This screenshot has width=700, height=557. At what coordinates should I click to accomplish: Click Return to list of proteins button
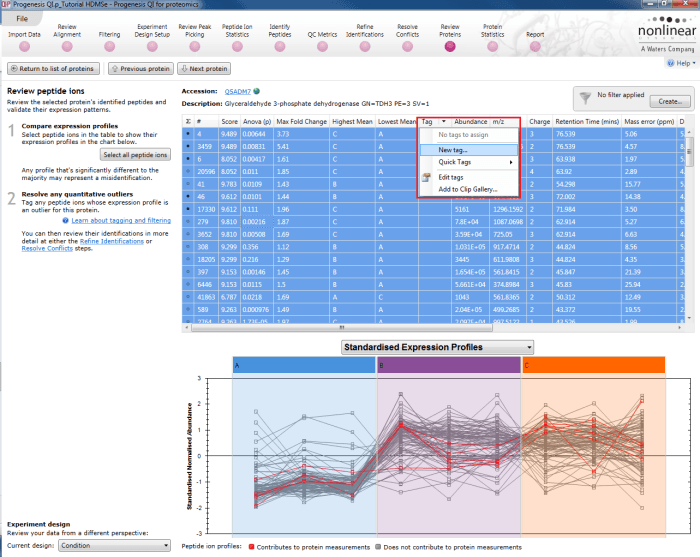click(x=53, y=69)
